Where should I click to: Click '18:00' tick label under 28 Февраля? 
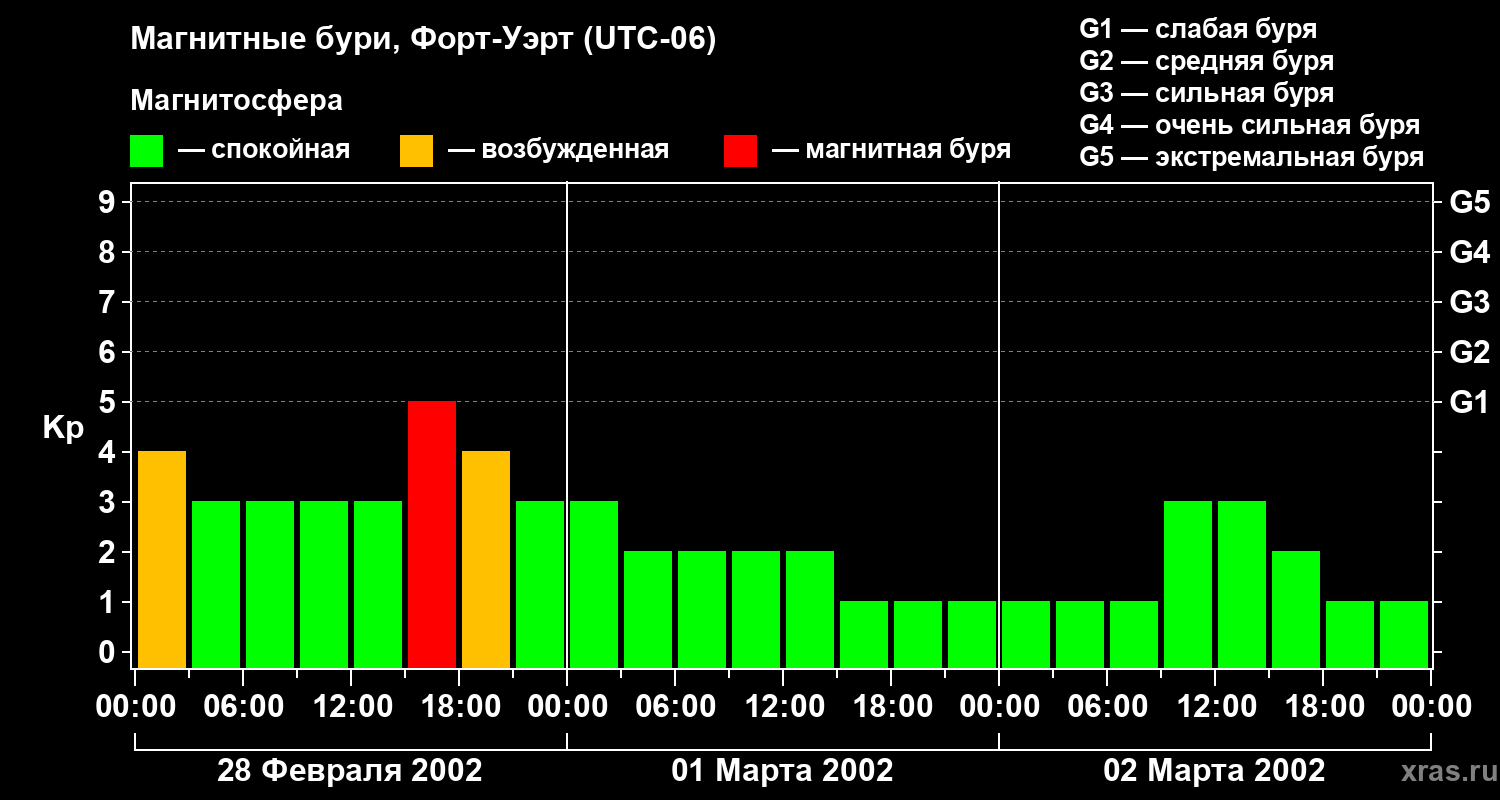click(x=459, y=707)
